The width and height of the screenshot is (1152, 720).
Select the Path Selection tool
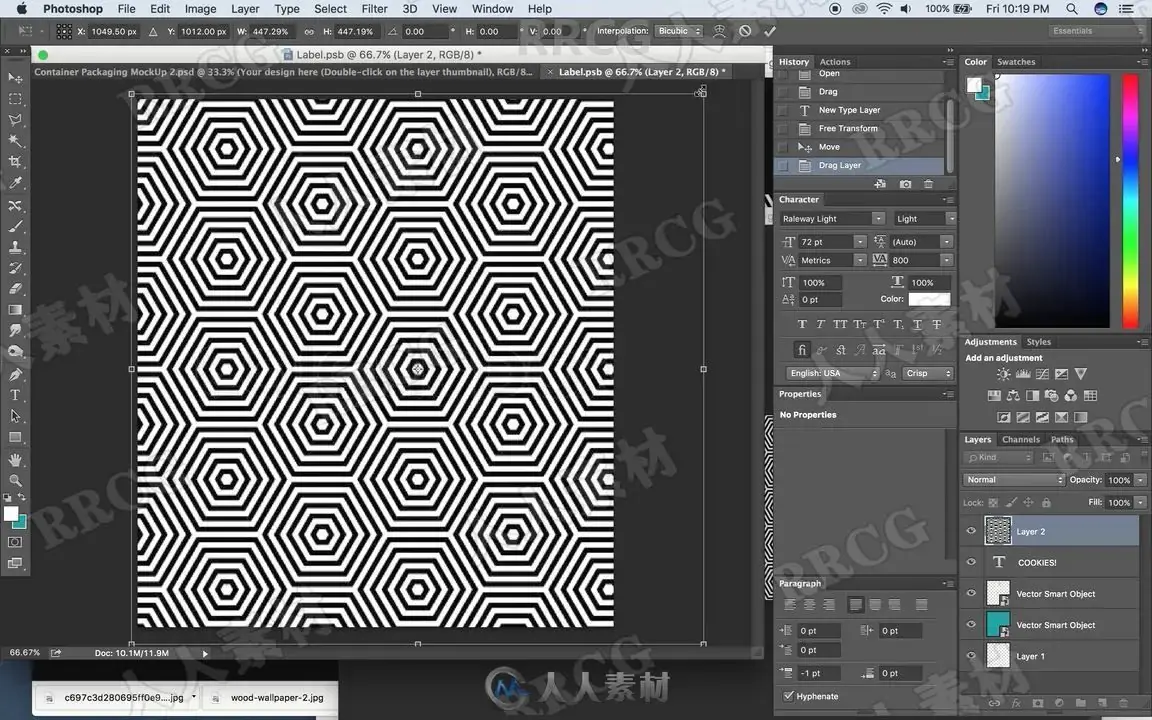point(15,416)
